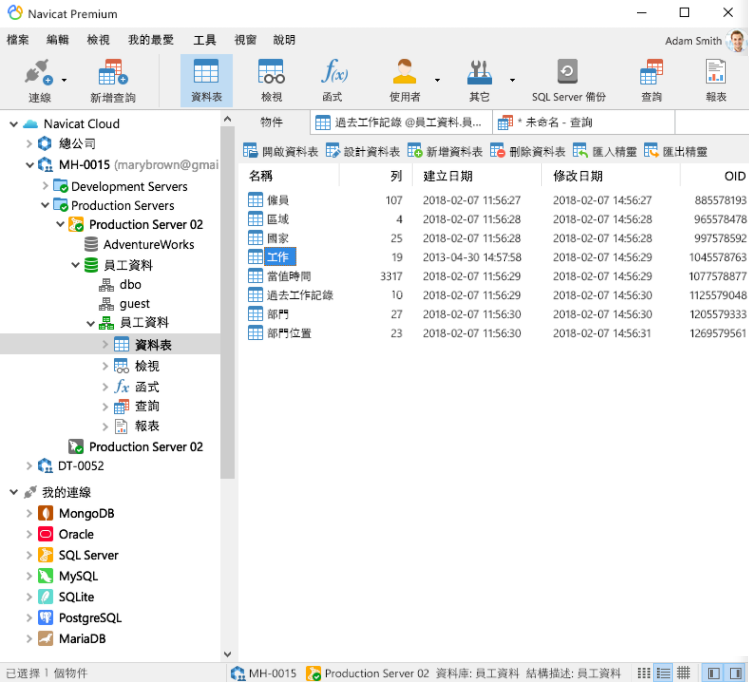The width and height of the screenshot is (749, 682).
Task: Select the MongoDB connection icon
Action: [x=45, y=513]
